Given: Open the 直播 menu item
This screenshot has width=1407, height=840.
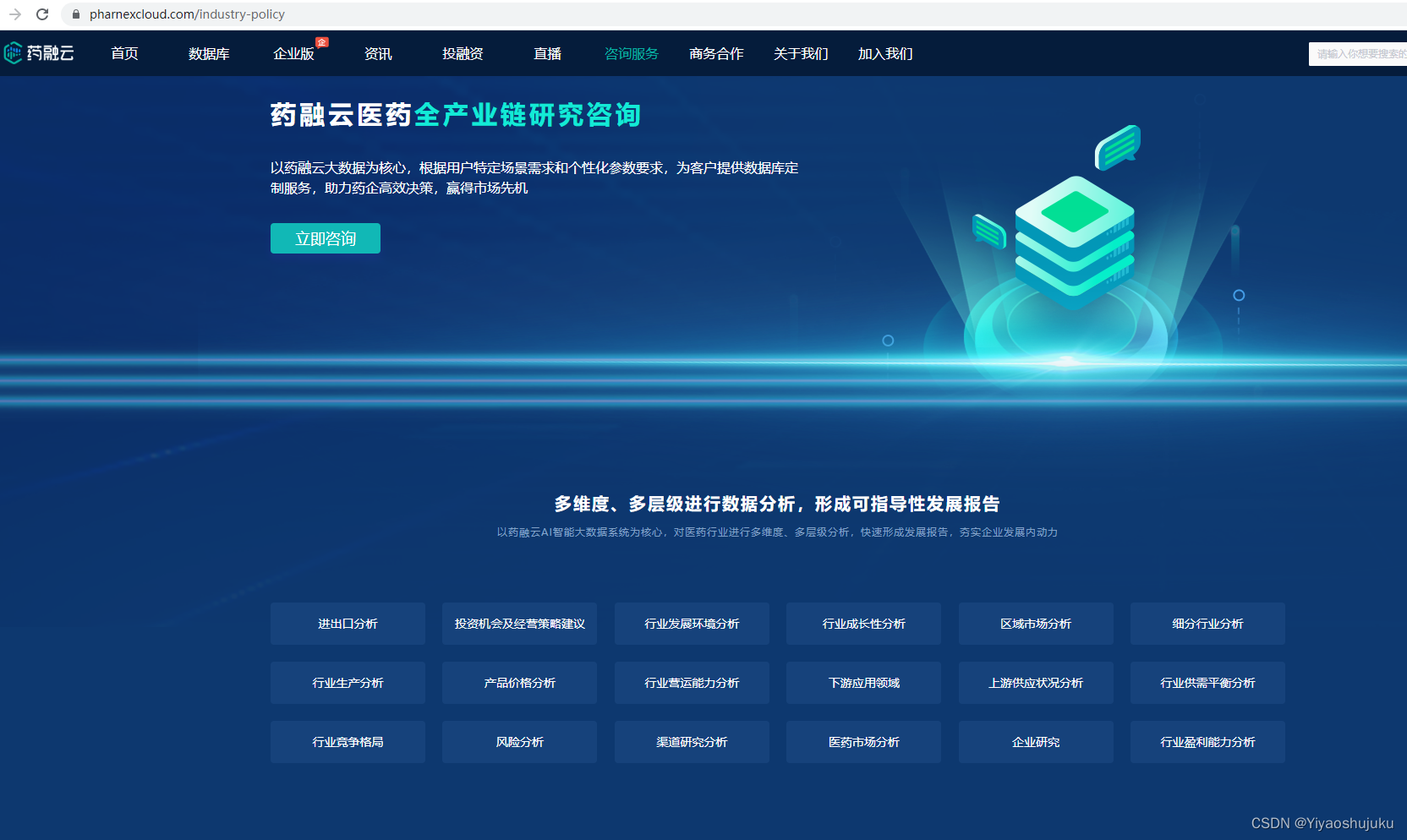Looking at the screenshot, I should [x=547, y=54].
